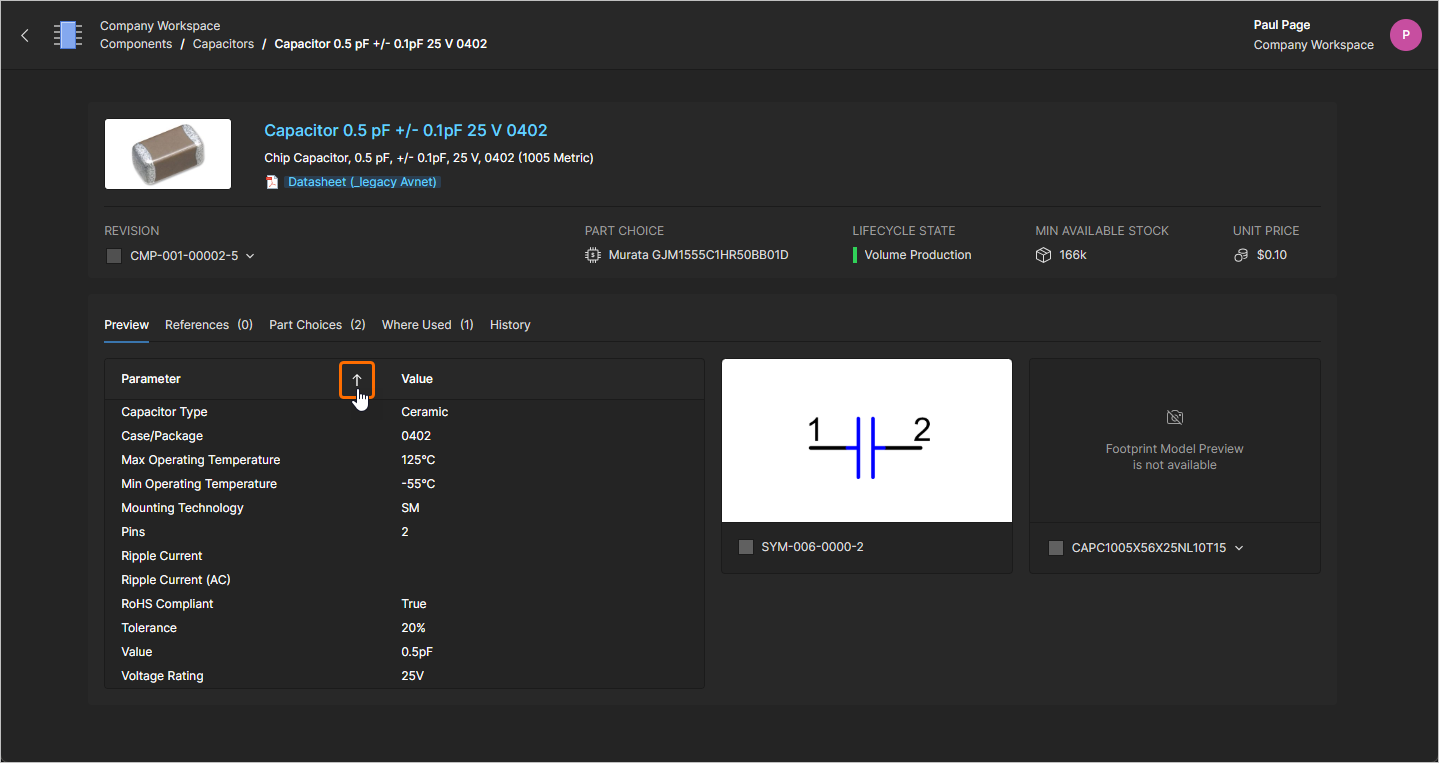Screen dimensions: 1439x763
Task: Click the component chip icon in header
Action: pyautogui.click(x=68, y=35)
